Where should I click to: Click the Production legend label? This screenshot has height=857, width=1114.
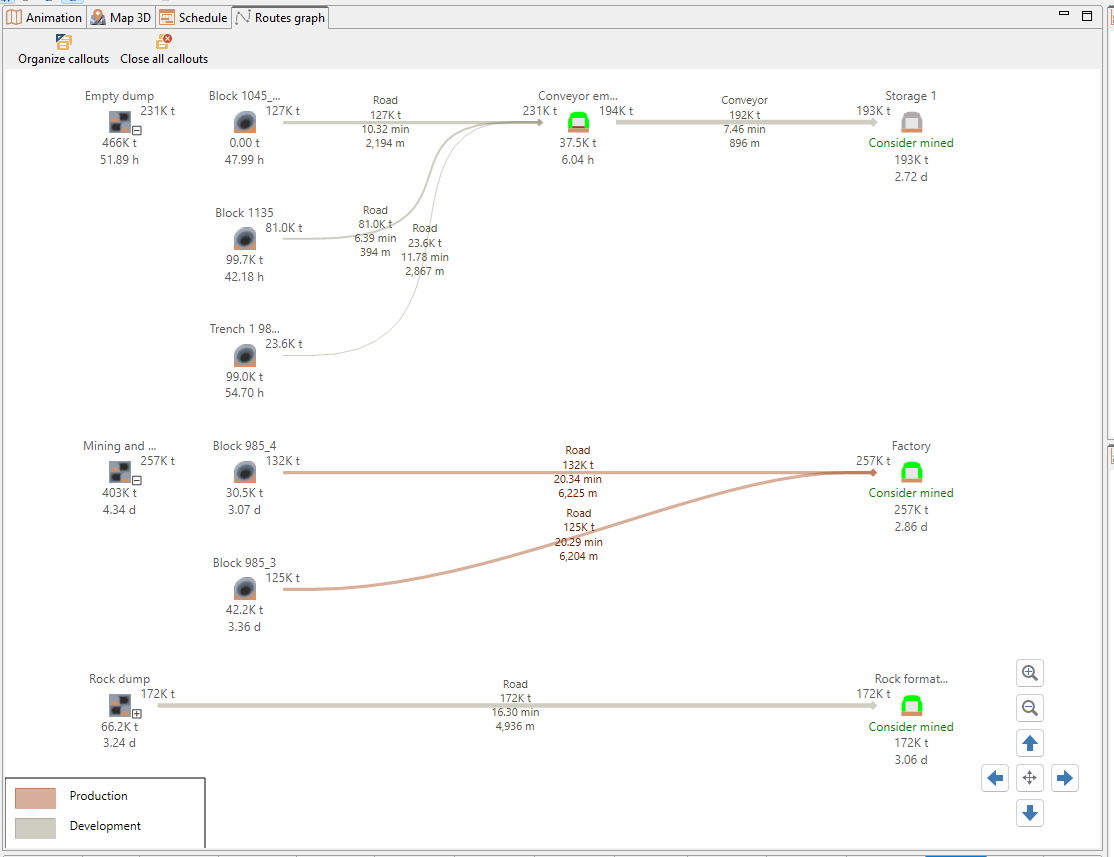[99, 796]
